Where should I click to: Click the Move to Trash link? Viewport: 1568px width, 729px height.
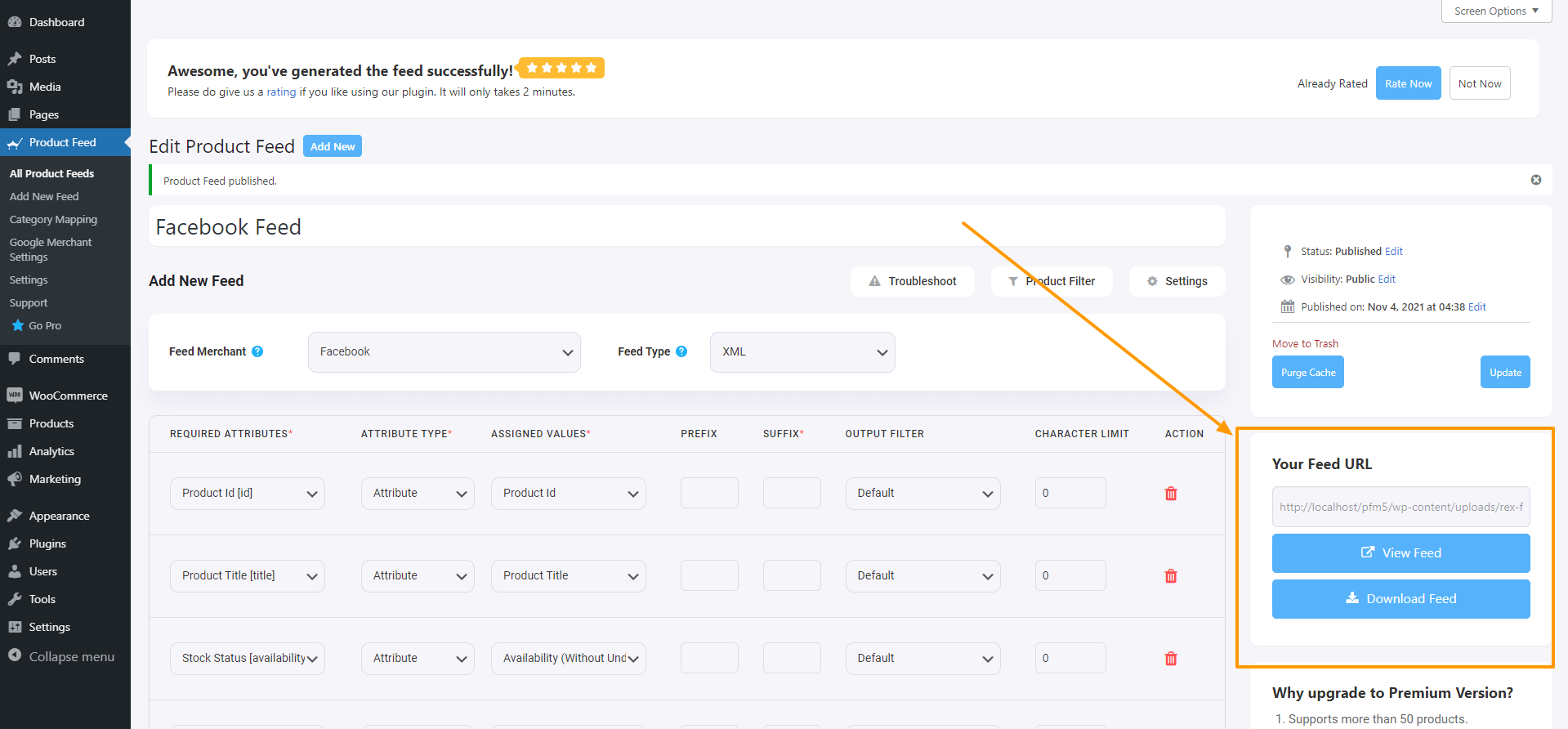click(x=1305, y=343)
